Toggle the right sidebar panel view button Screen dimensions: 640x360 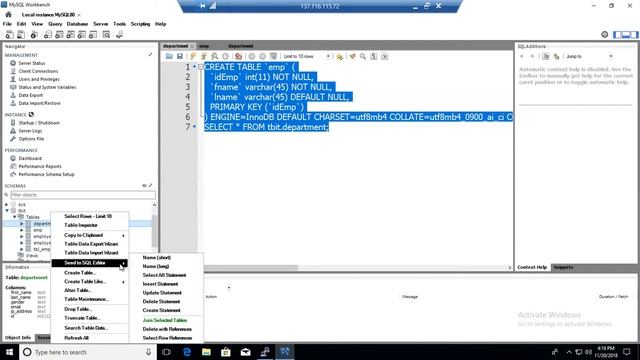(x=634, y=35)
